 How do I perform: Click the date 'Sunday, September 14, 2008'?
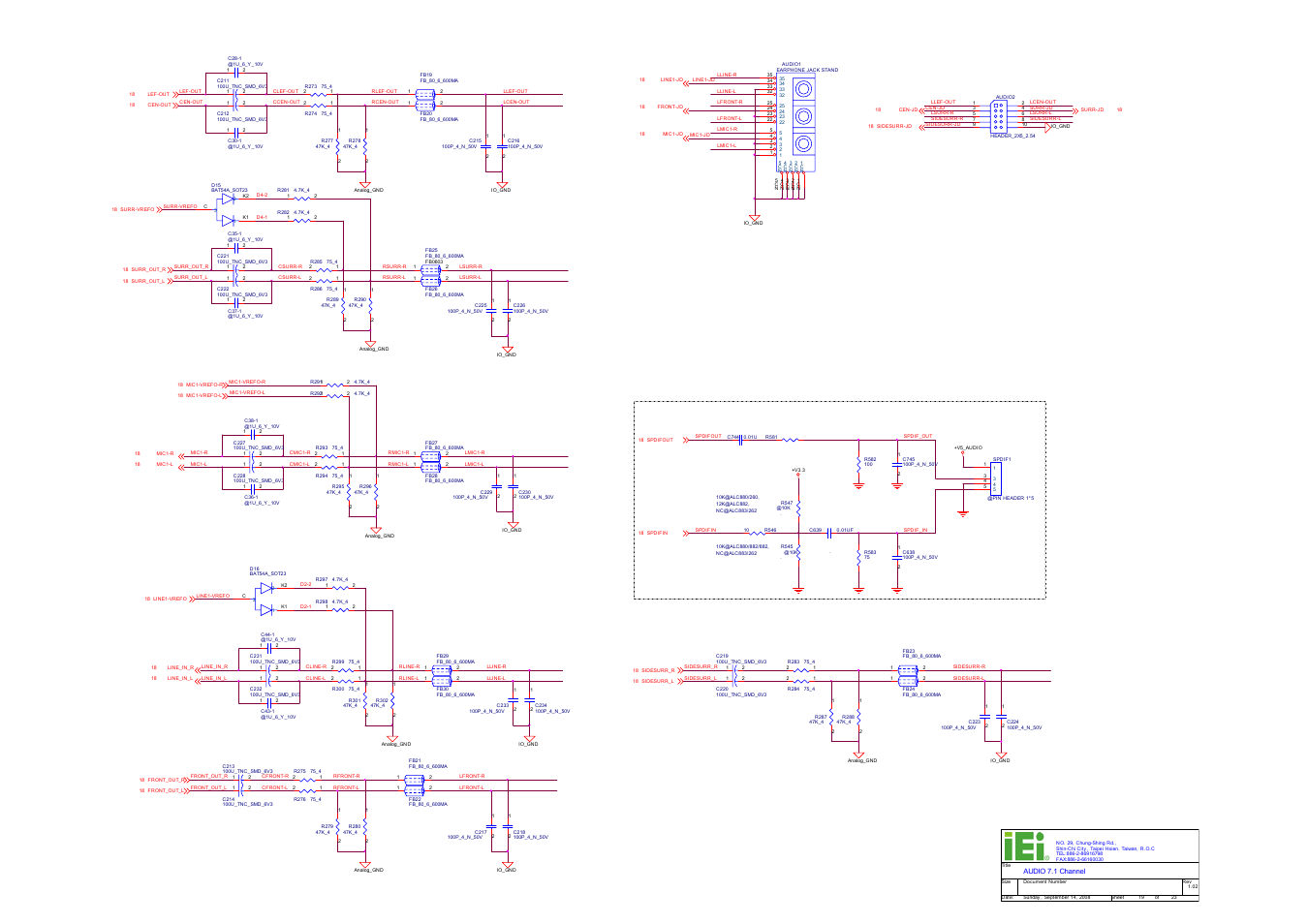coord(1056,897)
